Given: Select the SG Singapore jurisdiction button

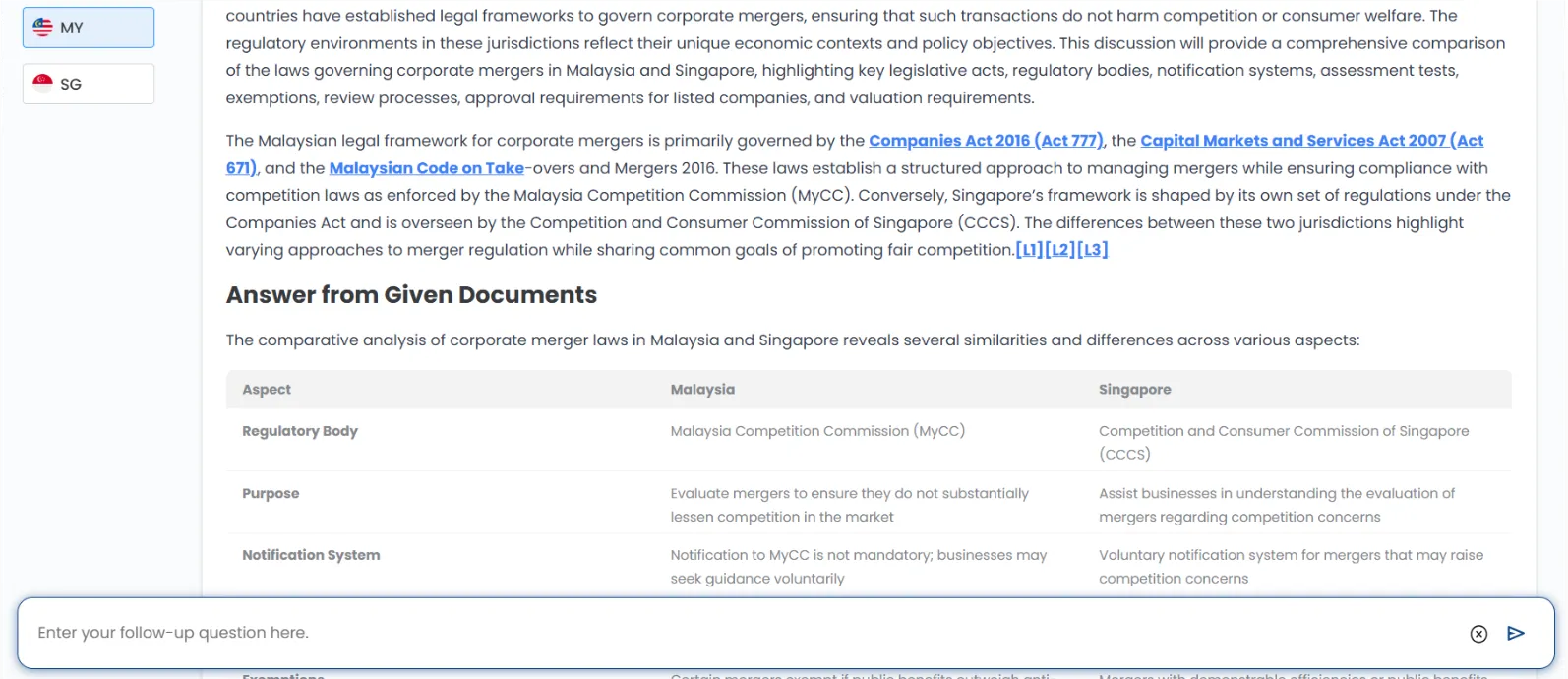Looking at the screenshot, I should [89, 84].
